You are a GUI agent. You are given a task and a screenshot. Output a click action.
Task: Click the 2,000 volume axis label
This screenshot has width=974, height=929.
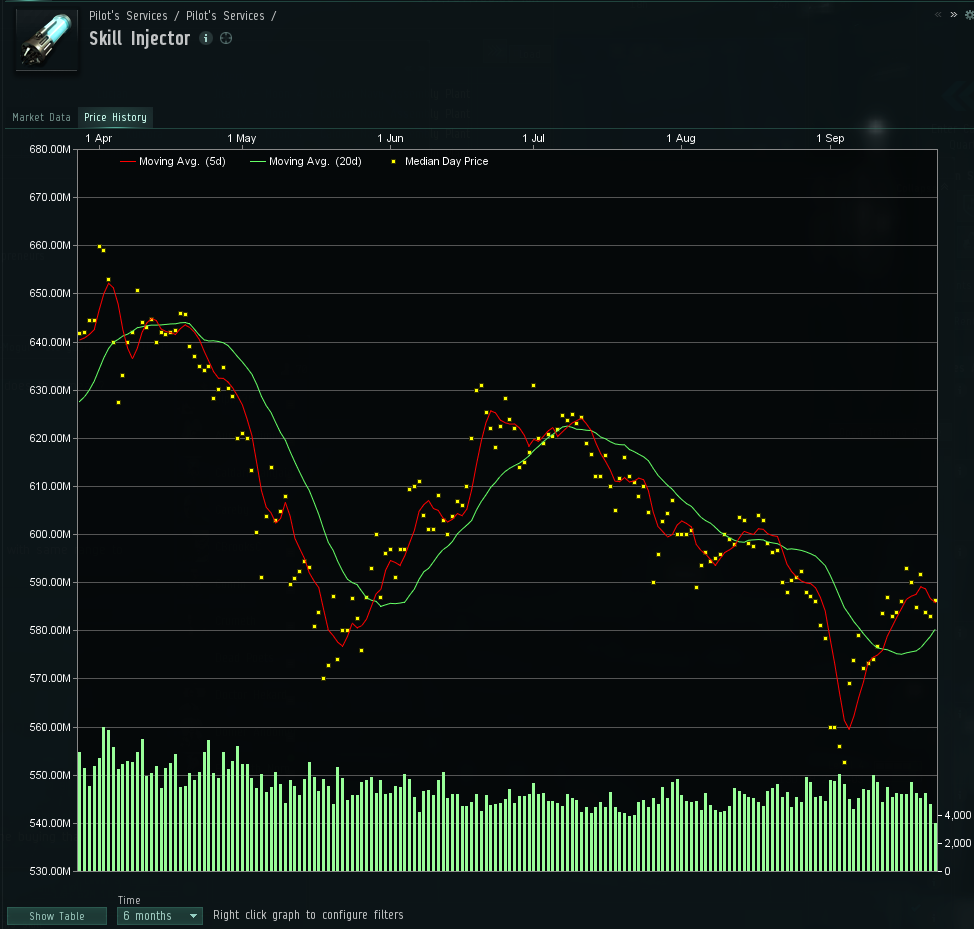point(957,843)
